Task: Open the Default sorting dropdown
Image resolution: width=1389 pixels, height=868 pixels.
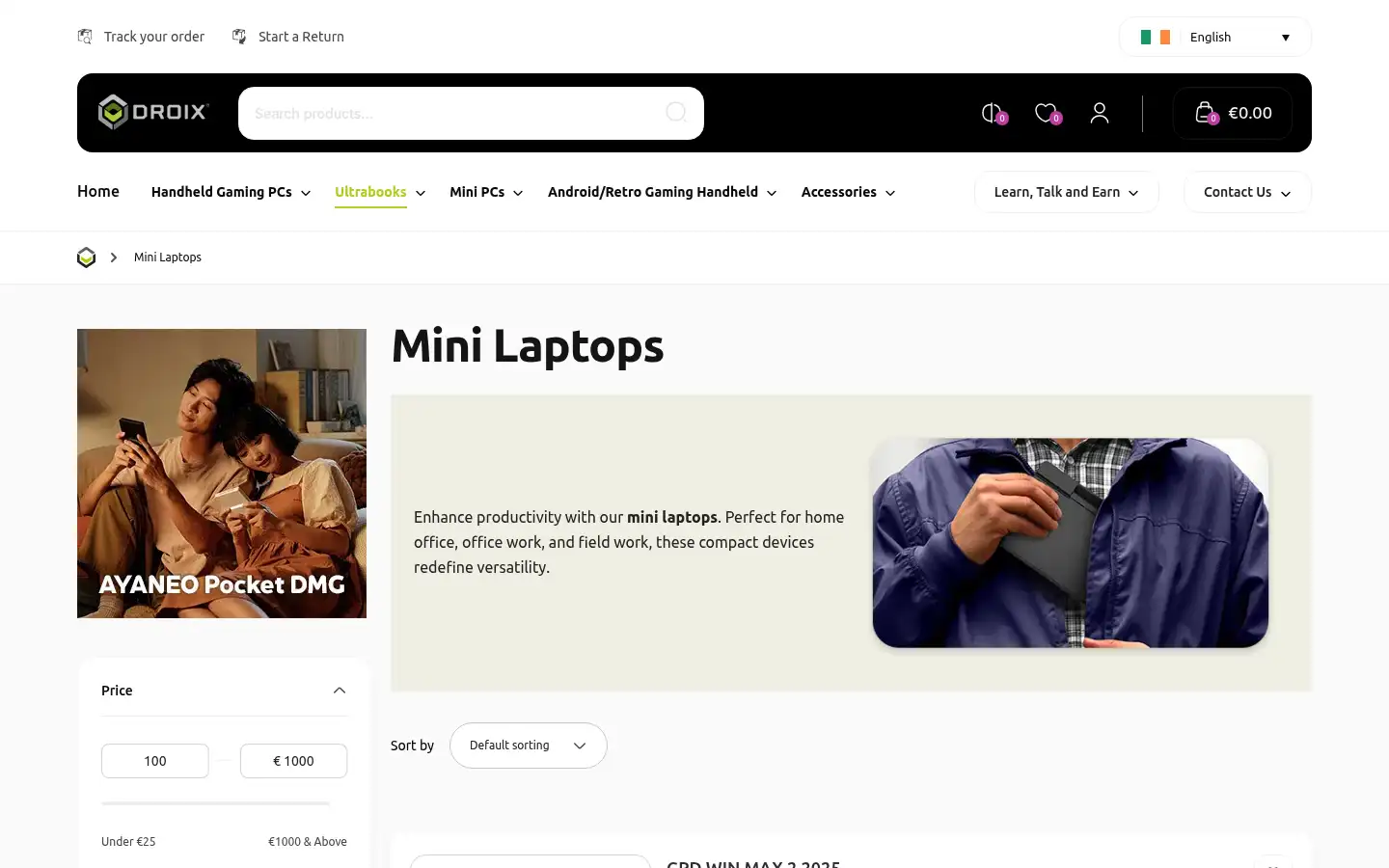Action: coord(529,746)
